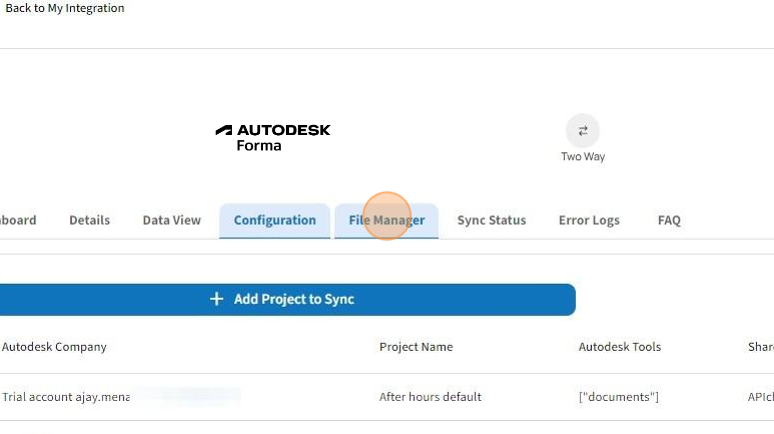Open the Details tab
The height and width of the screenshot is (434, 774).
click(89, 220)
